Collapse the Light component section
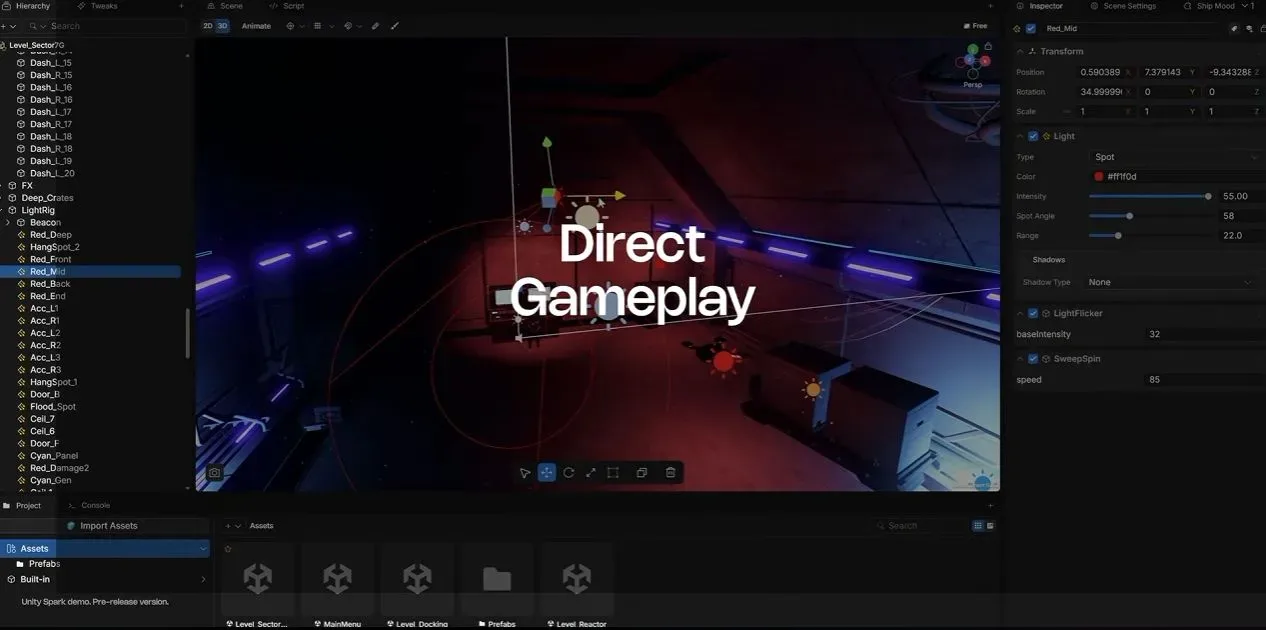1266x630 pixels. [x=1020, y=136]
